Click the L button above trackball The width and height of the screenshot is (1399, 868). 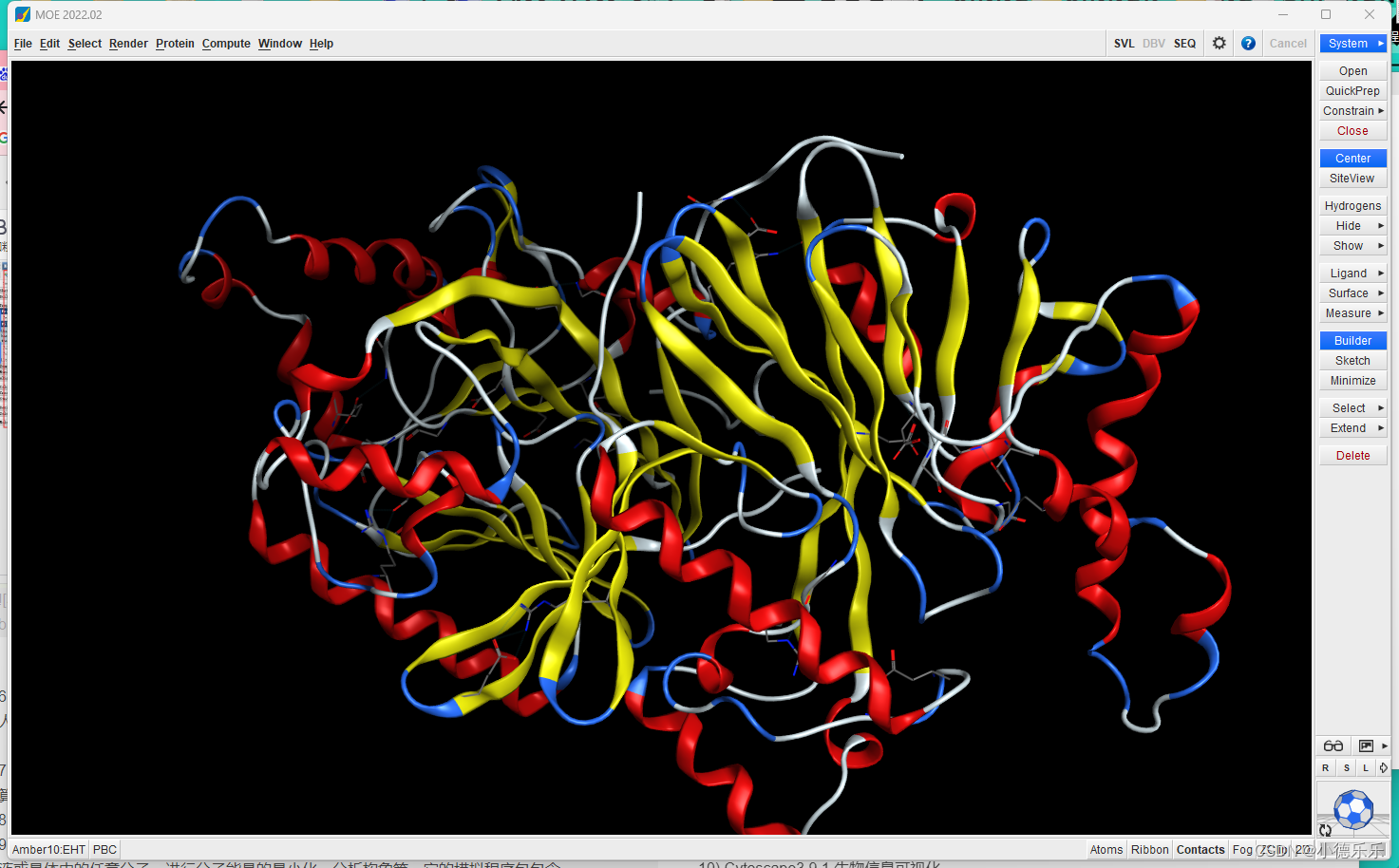click(x=1366, y=767)
